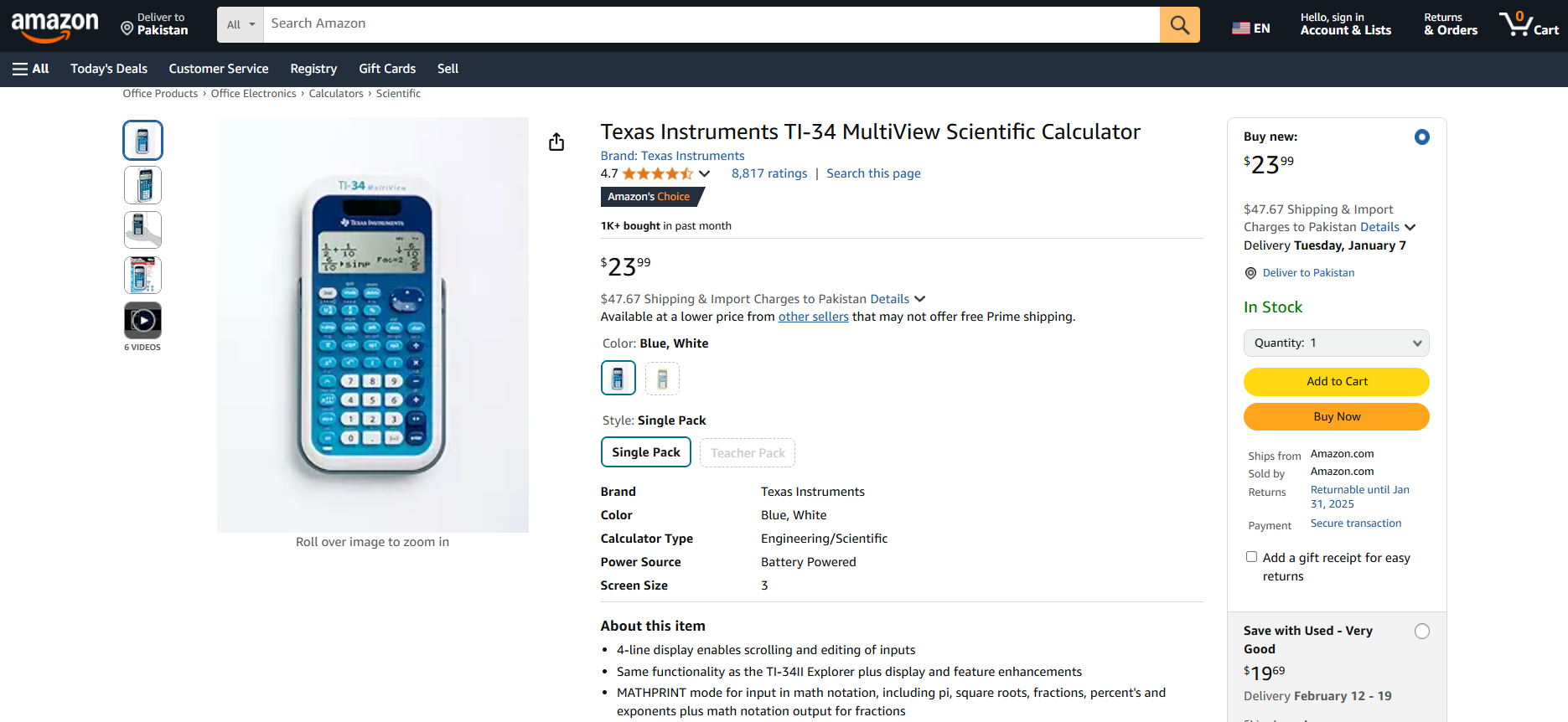The image size is (1568, 722).
Task: Open Returnable until Jan 31, 2025 link
Action: [1360, 497]
